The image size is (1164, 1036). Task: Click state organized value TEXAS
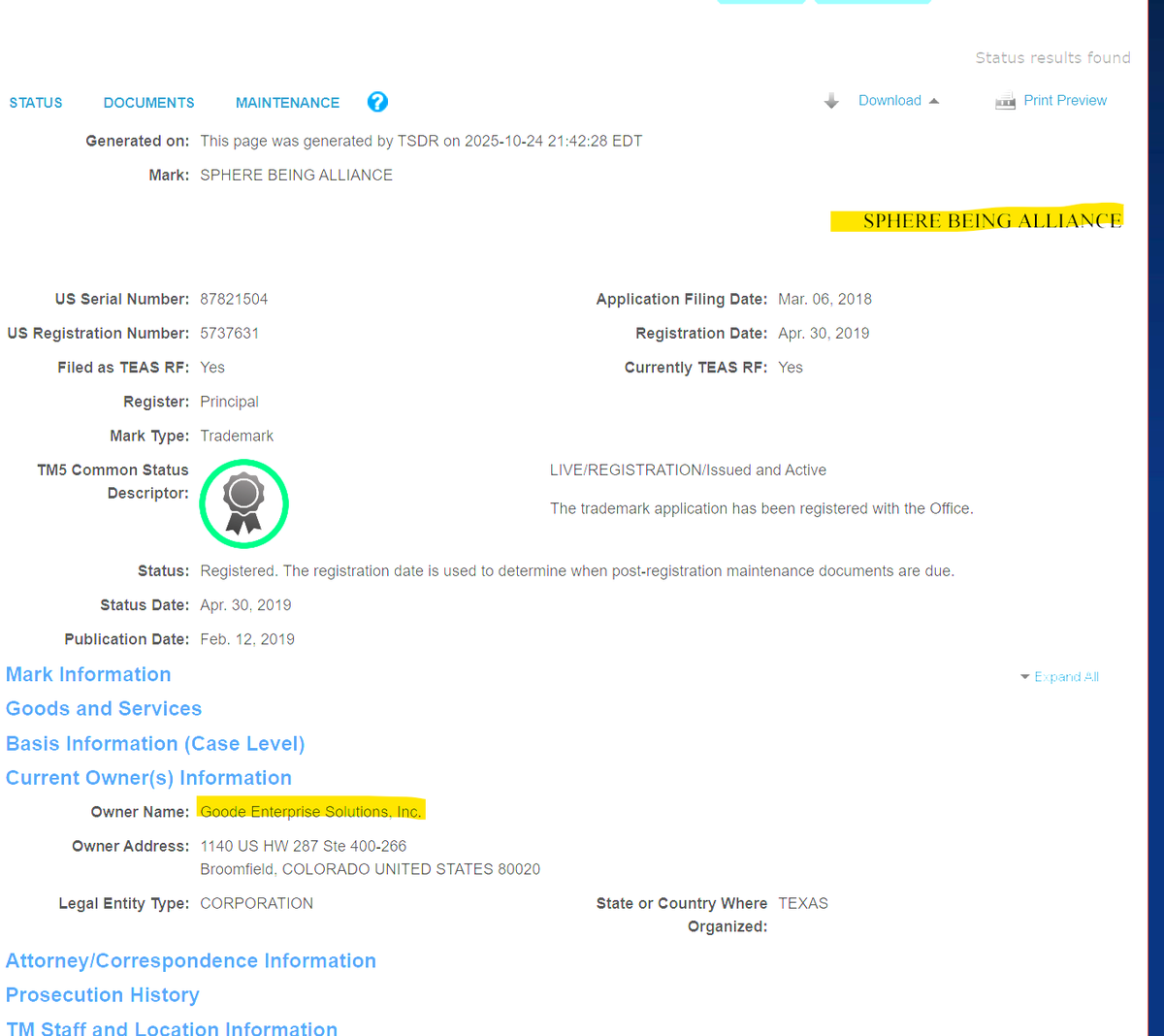coord(803,904)
